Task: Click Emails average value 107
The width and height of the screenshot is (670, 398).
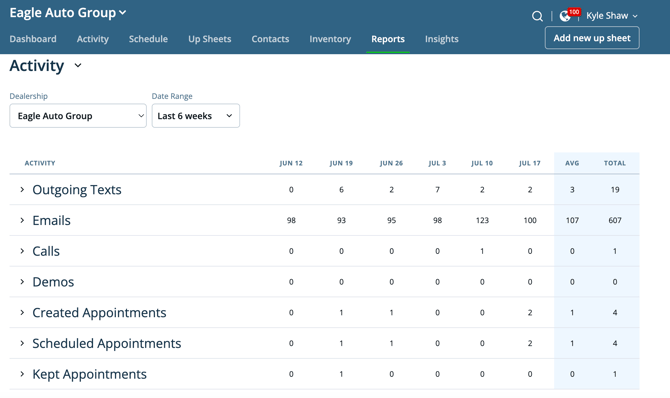Action: pos(572,220)
